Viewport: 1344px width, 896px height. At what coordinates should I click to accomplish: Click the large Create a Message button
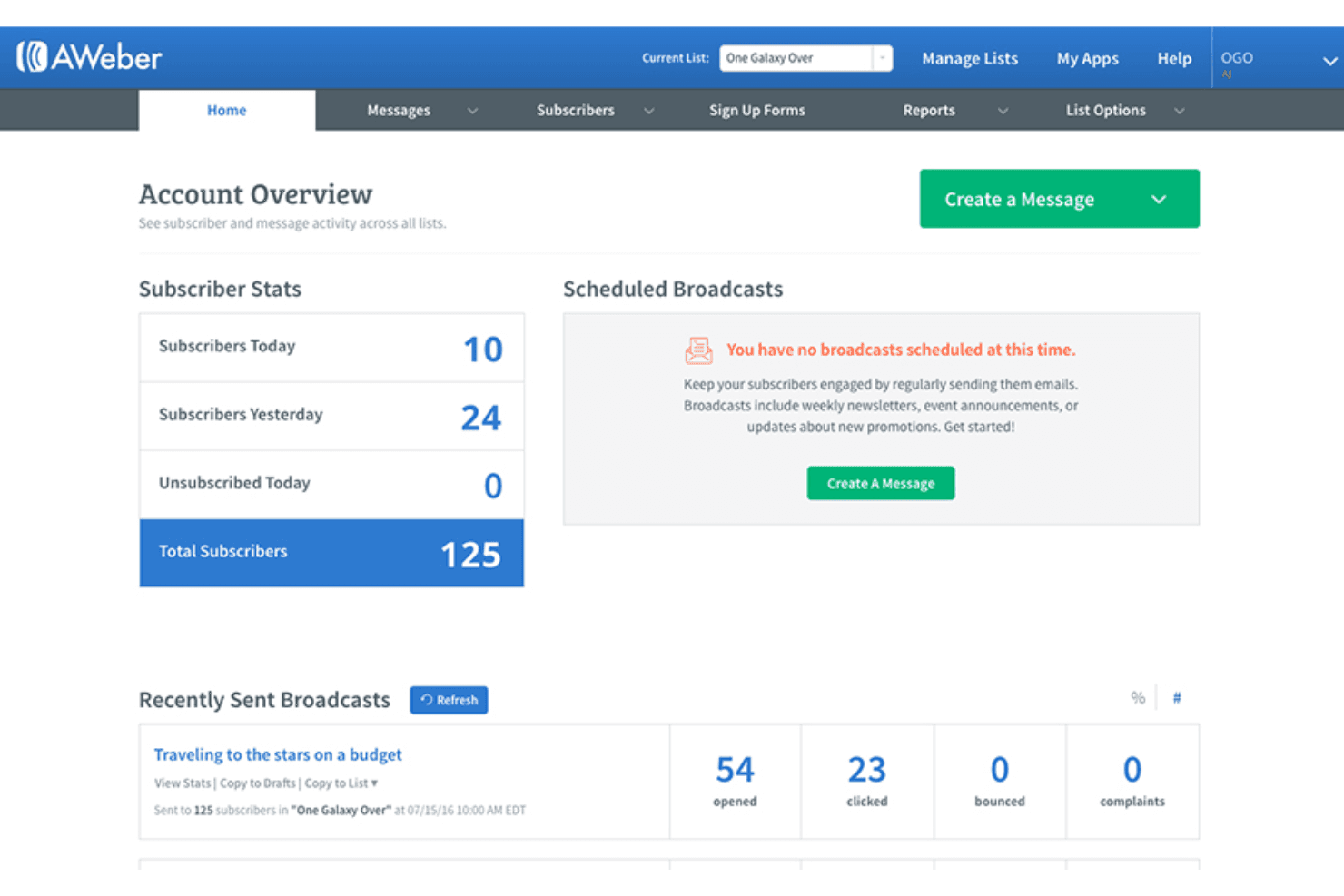(1059, 199)
